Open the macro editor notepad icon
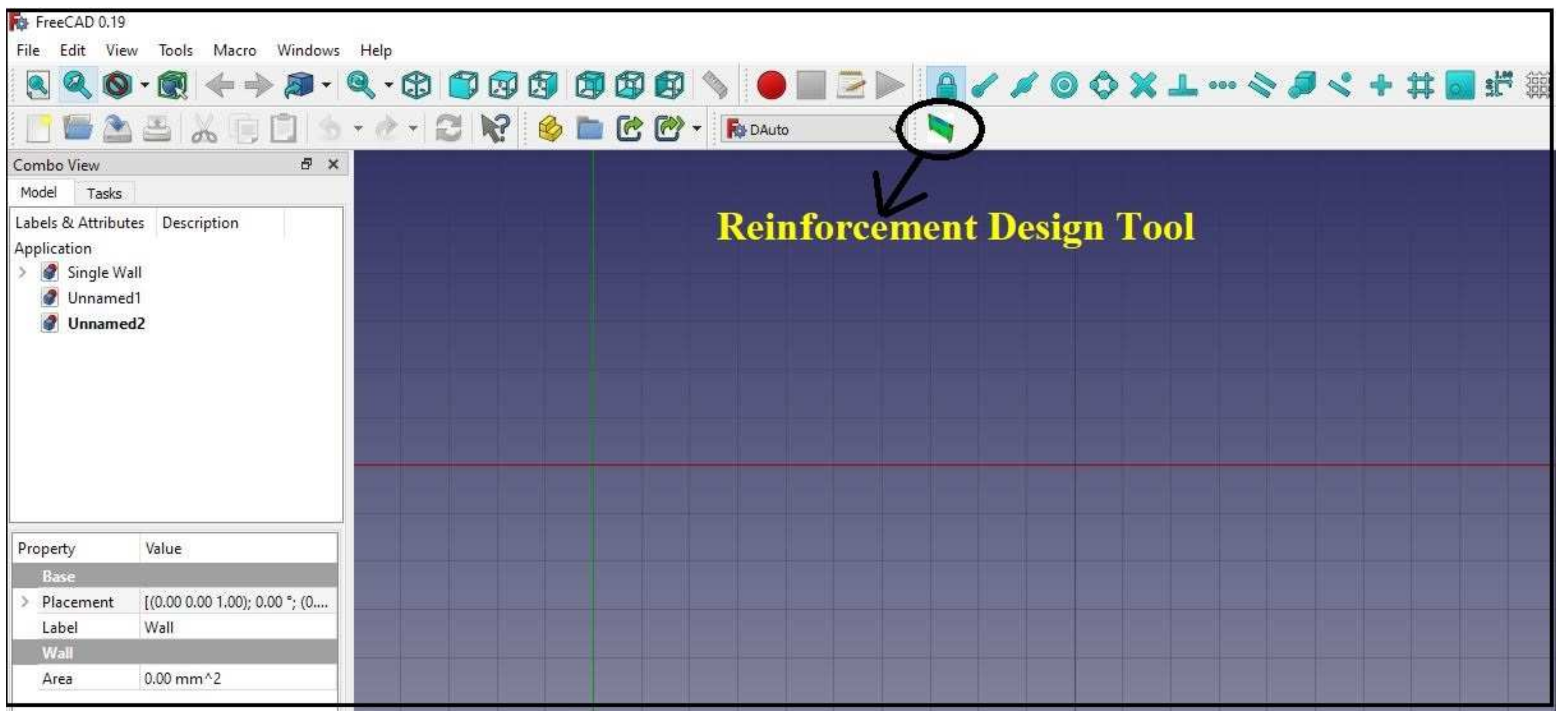Screen dimensions: 1568x718 click(850, 84)
